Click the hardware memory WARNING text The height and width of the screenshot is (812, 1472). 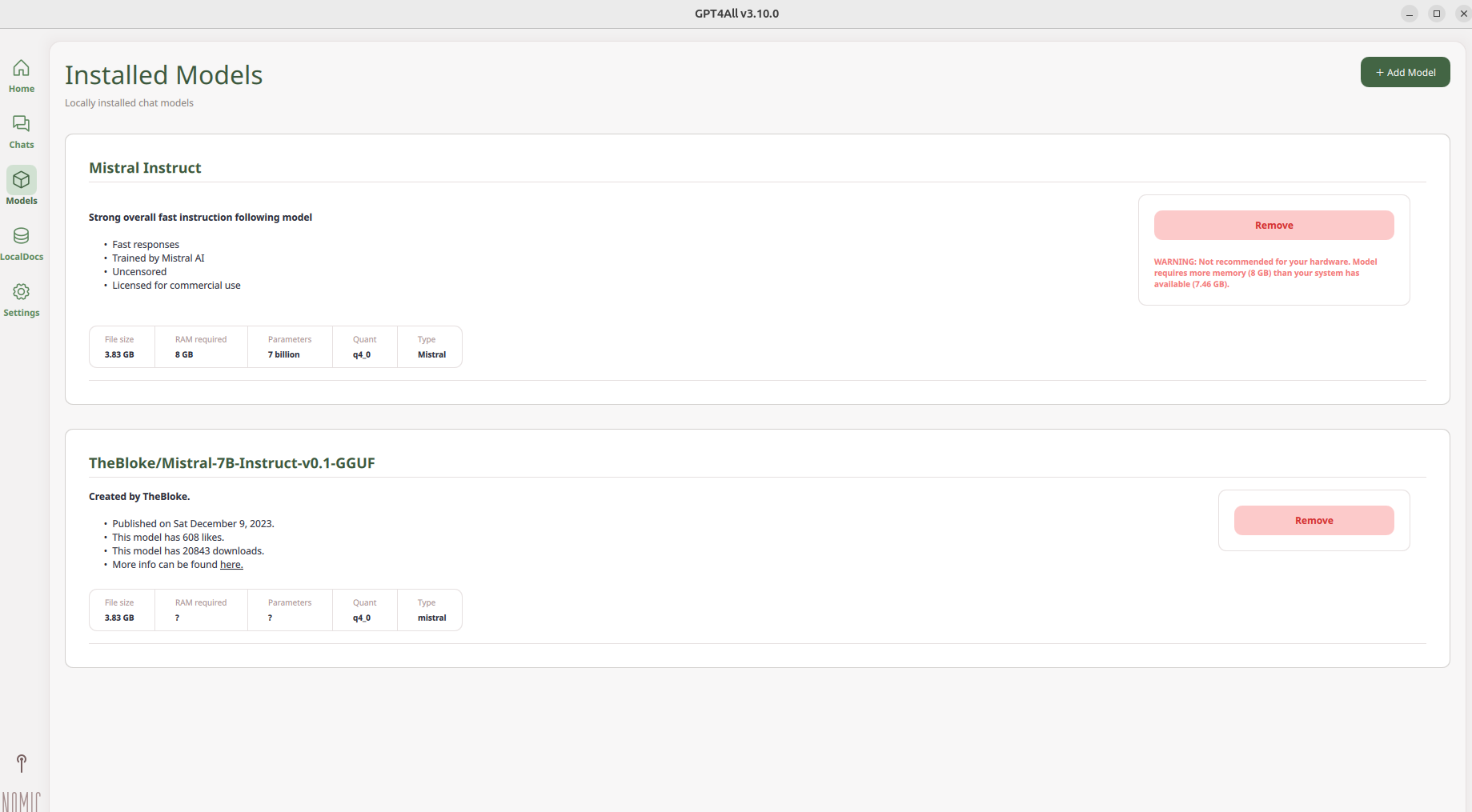pyautogui.click(x=1265, y=273)
